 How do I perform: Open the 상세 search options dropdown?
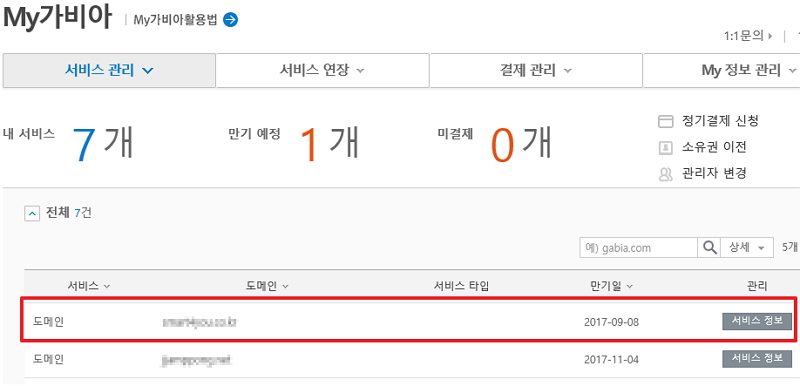tap(747, 248)
